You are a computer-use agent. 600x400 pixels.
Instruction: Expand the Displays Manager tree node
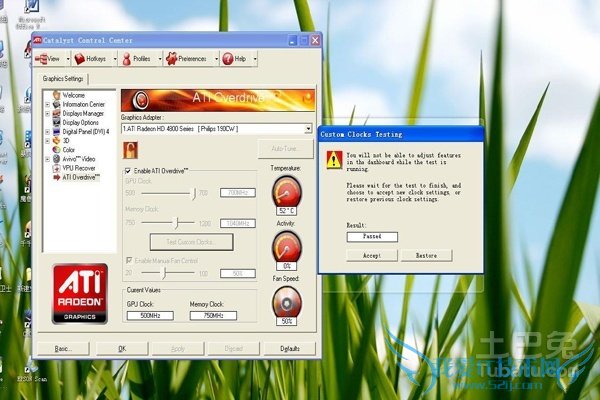(47, 113)
